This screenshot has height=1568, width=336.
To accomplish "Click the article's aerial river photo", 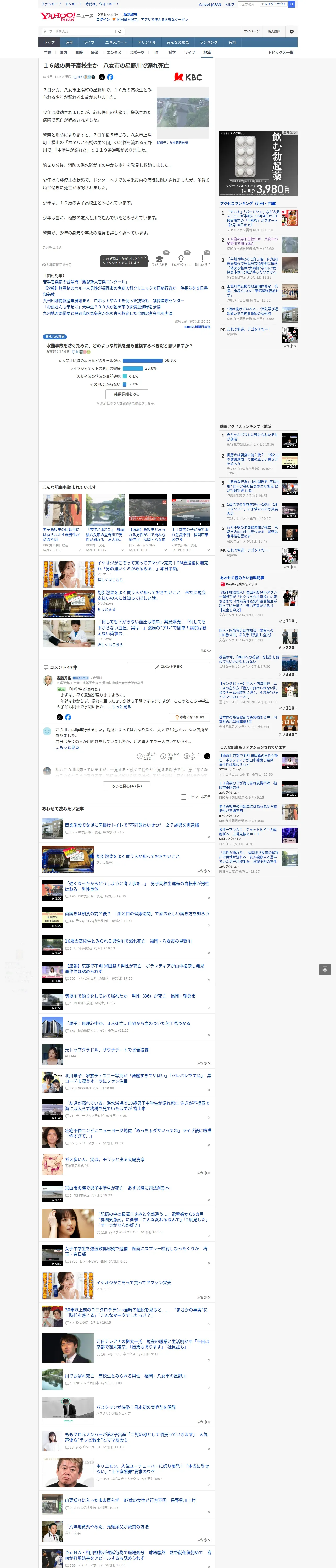I will pos(183,113).
